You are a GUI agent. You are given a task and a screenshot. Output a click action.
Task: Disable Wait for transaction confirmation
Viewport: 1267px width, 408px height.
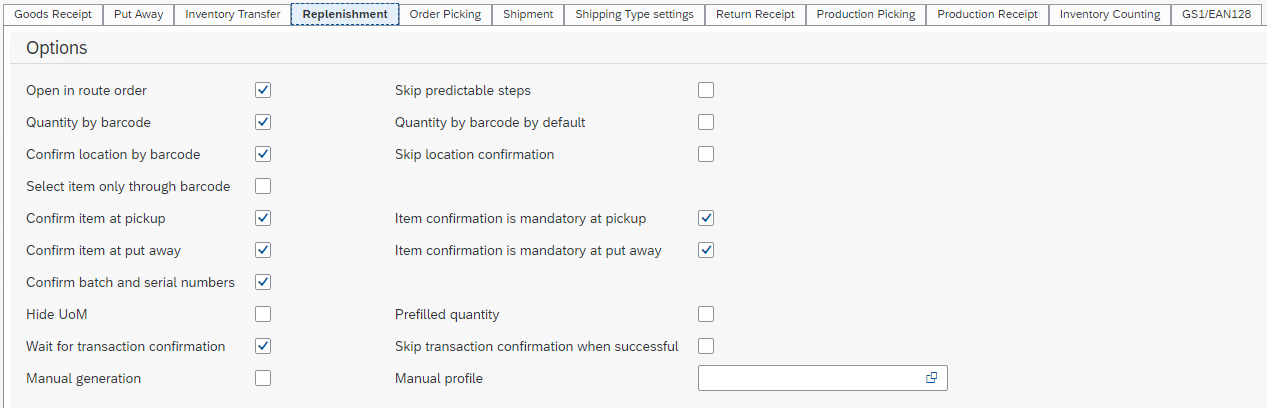[263, 346]
